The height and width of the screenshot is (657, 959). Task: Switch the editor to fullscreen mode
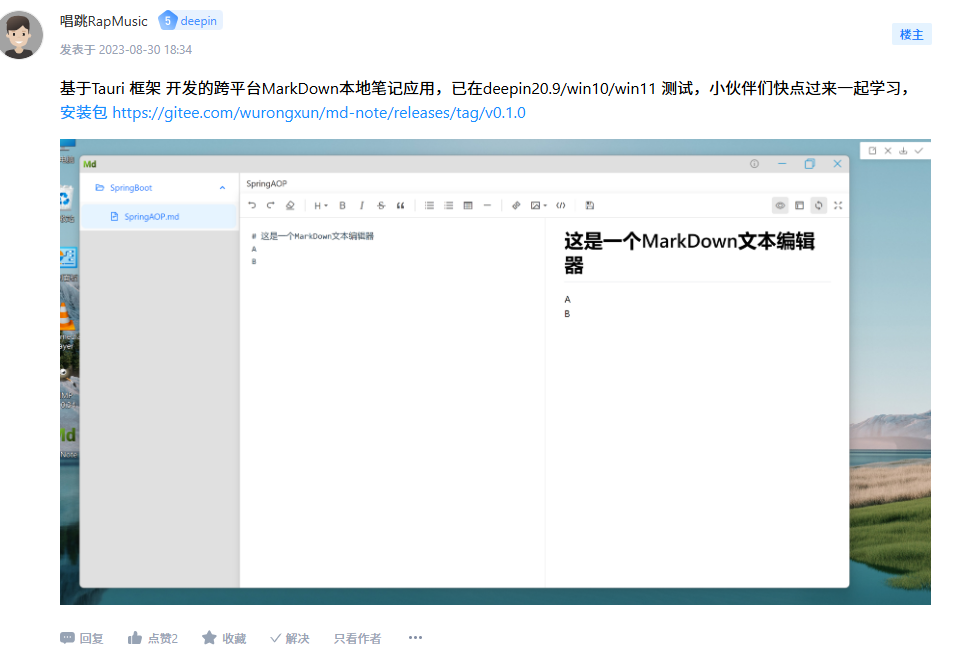pyautogui.click(x=838, y=206)
